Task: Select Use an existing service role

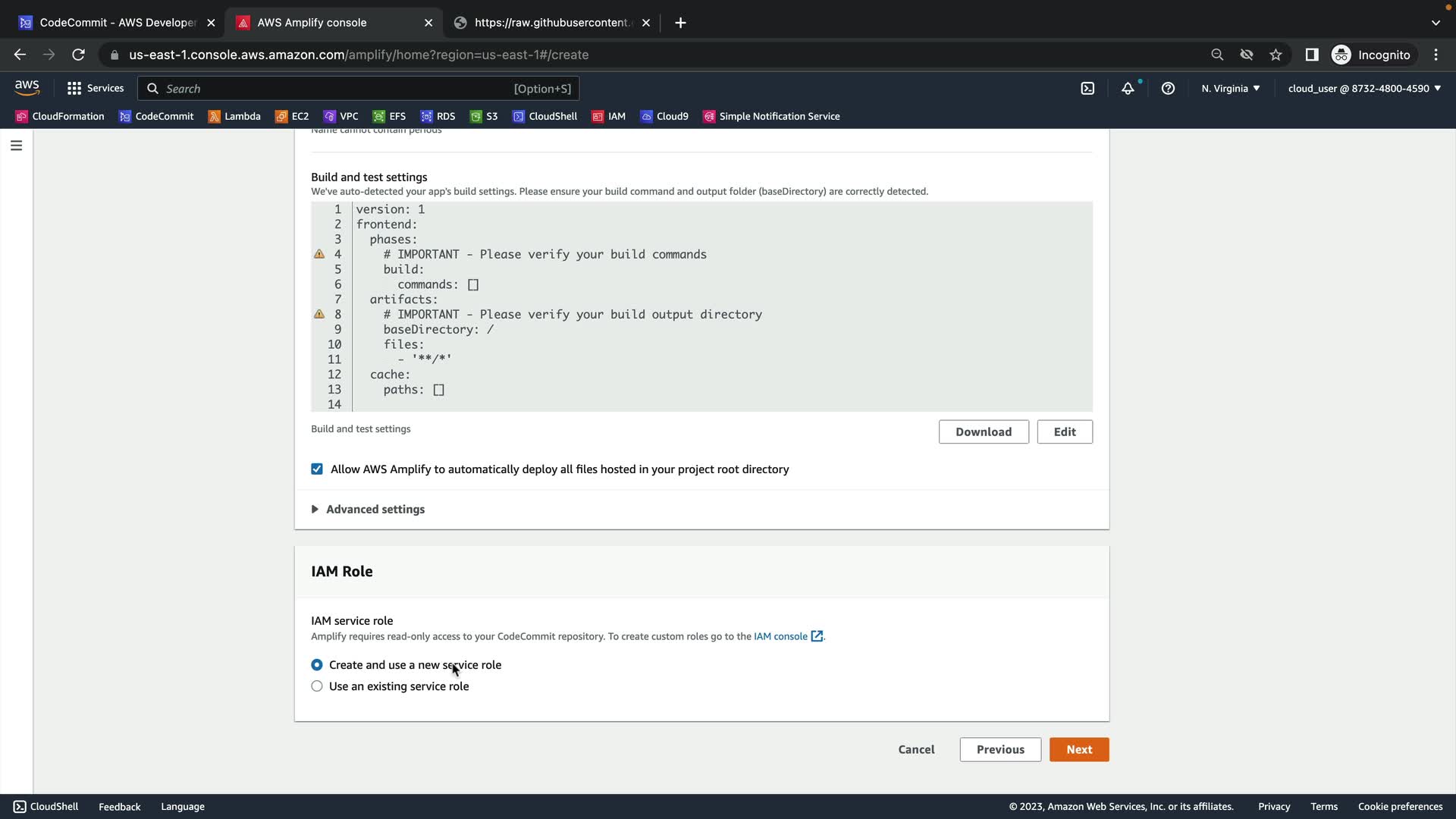Action: point(317,686)
